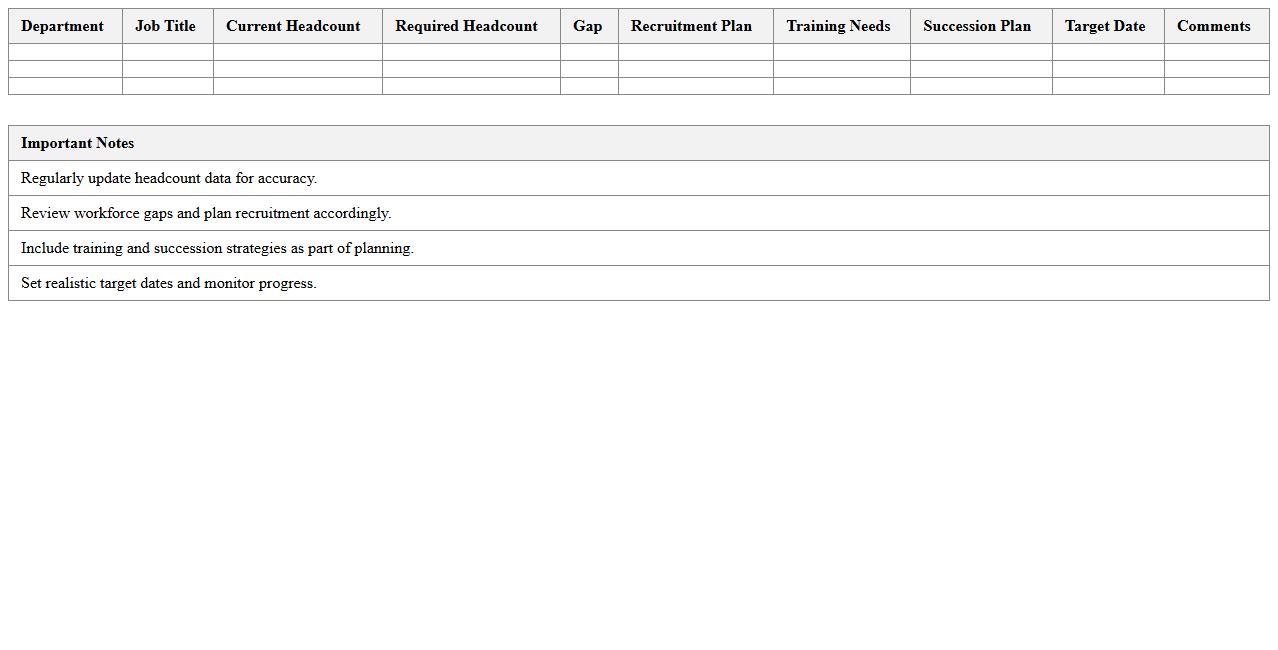
Task: Select the note about updating headcount data
Action: click(169, 178)
